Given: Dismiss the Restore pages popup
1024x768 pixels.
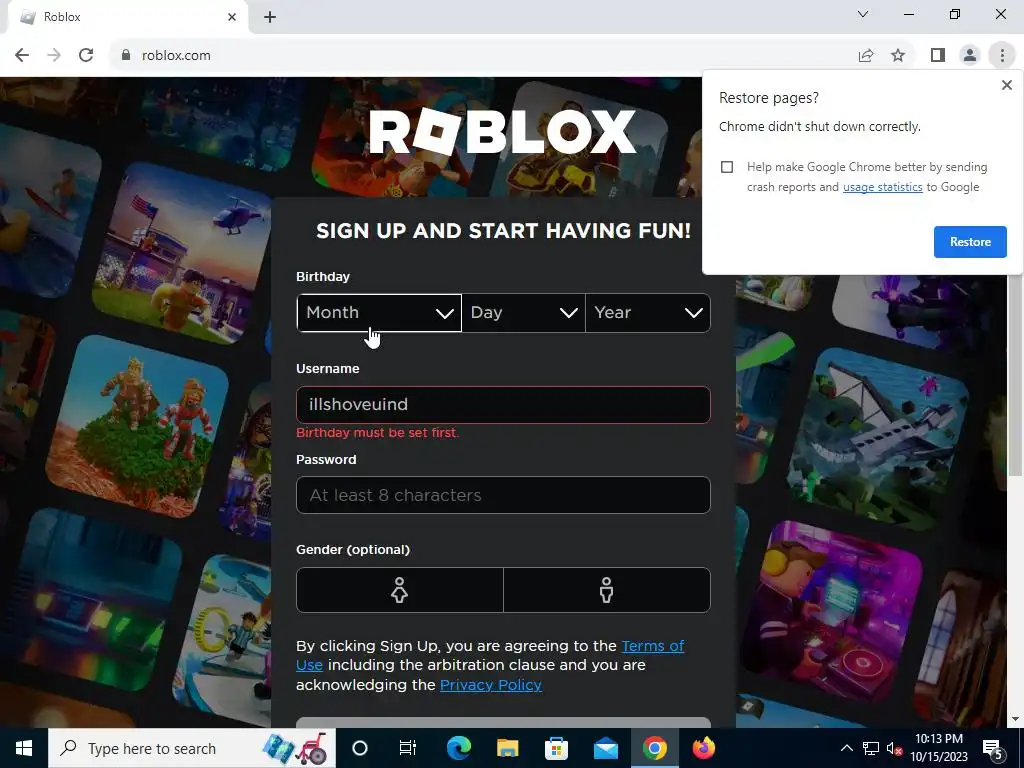Looking at the screenshot, I should [x=1006, y=85].
